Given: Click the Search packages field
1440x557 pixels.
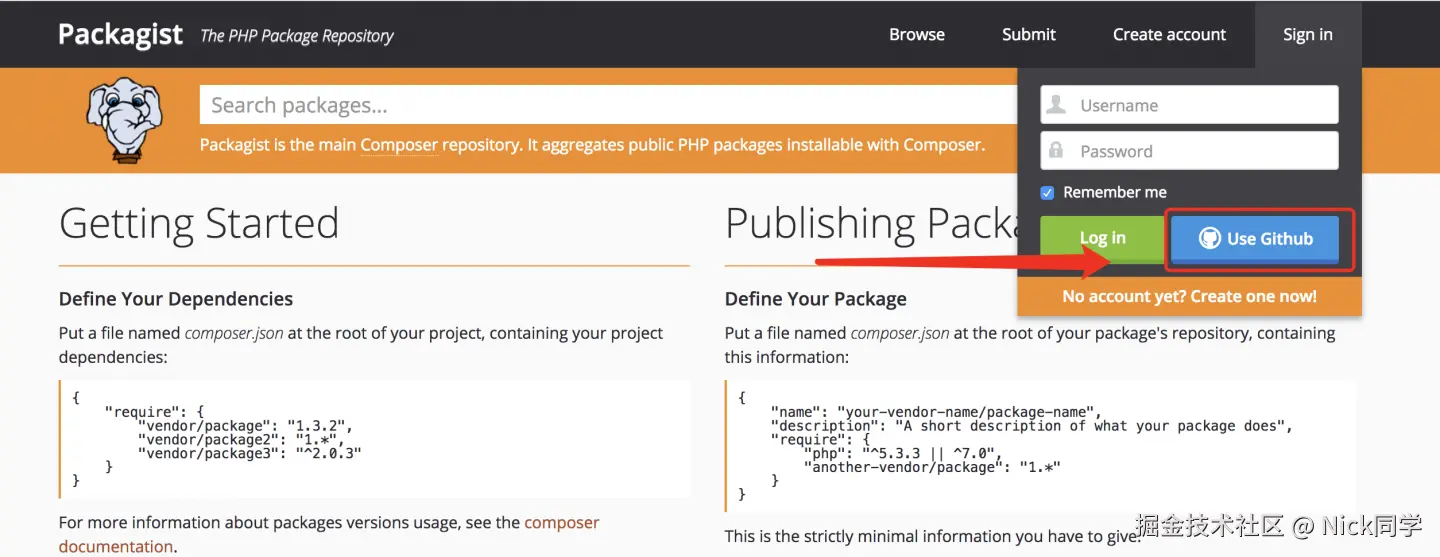Looking at the screenshot, I should point(600,105).
